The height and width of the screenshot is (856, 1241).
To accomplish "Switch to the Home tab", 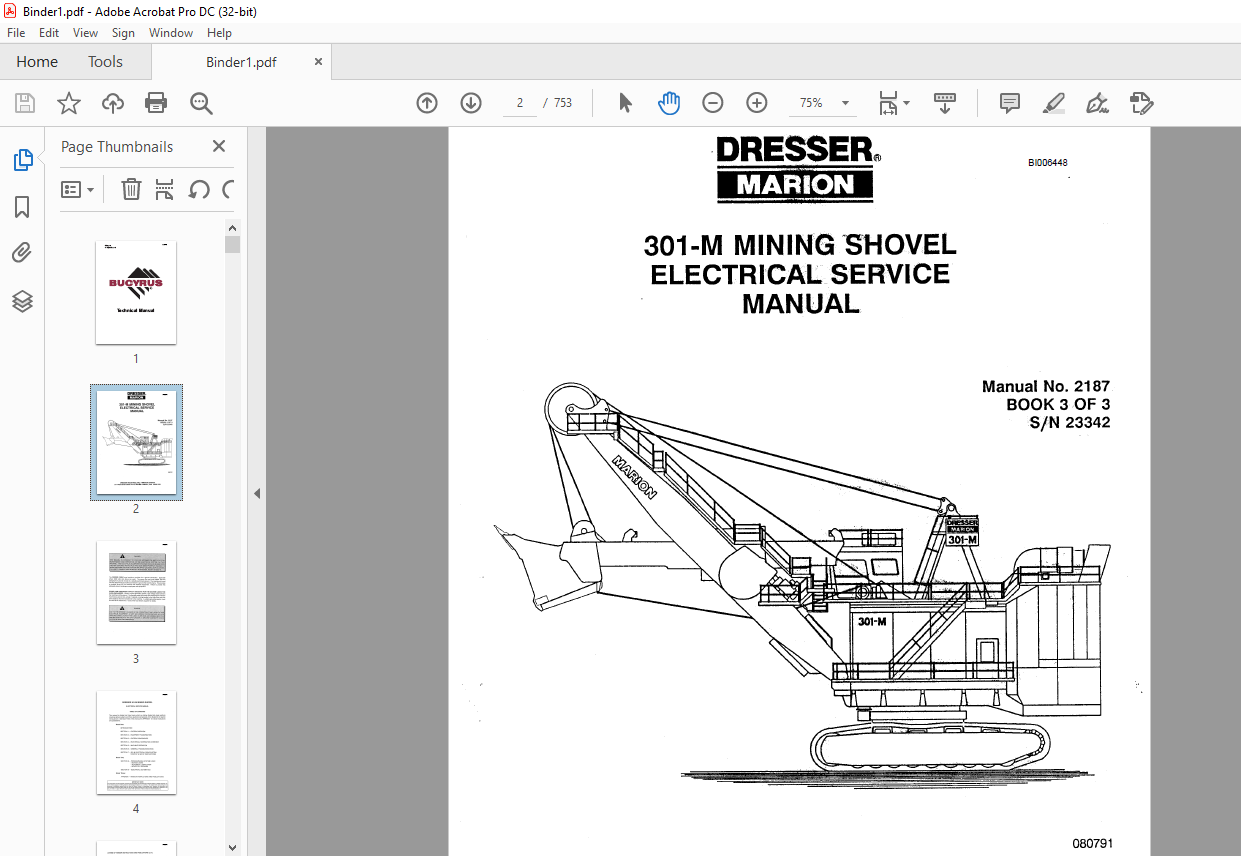I will [x=37, y=62].
